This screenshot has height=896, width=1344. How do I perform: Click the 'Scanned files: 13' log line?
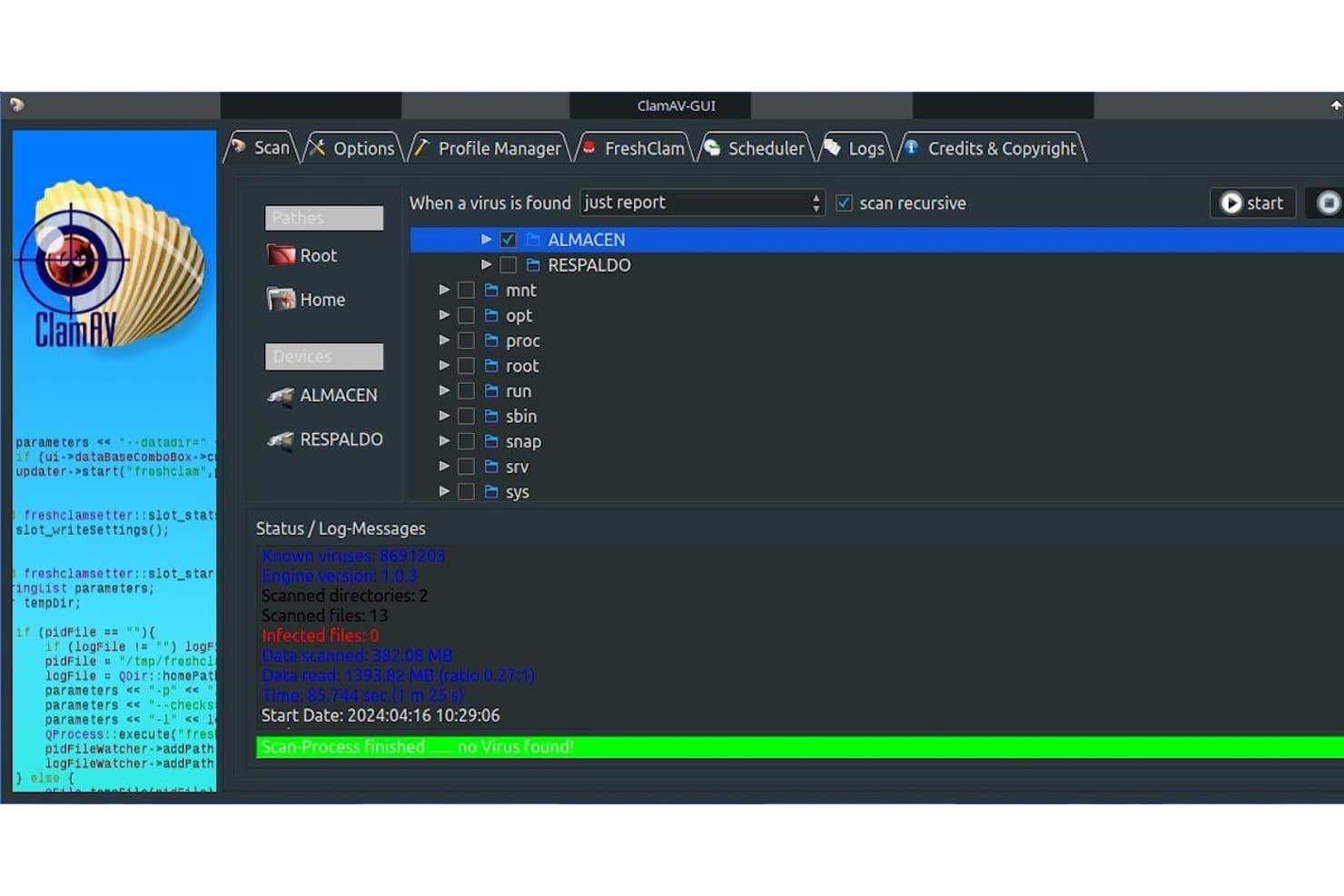click(324, 615)
